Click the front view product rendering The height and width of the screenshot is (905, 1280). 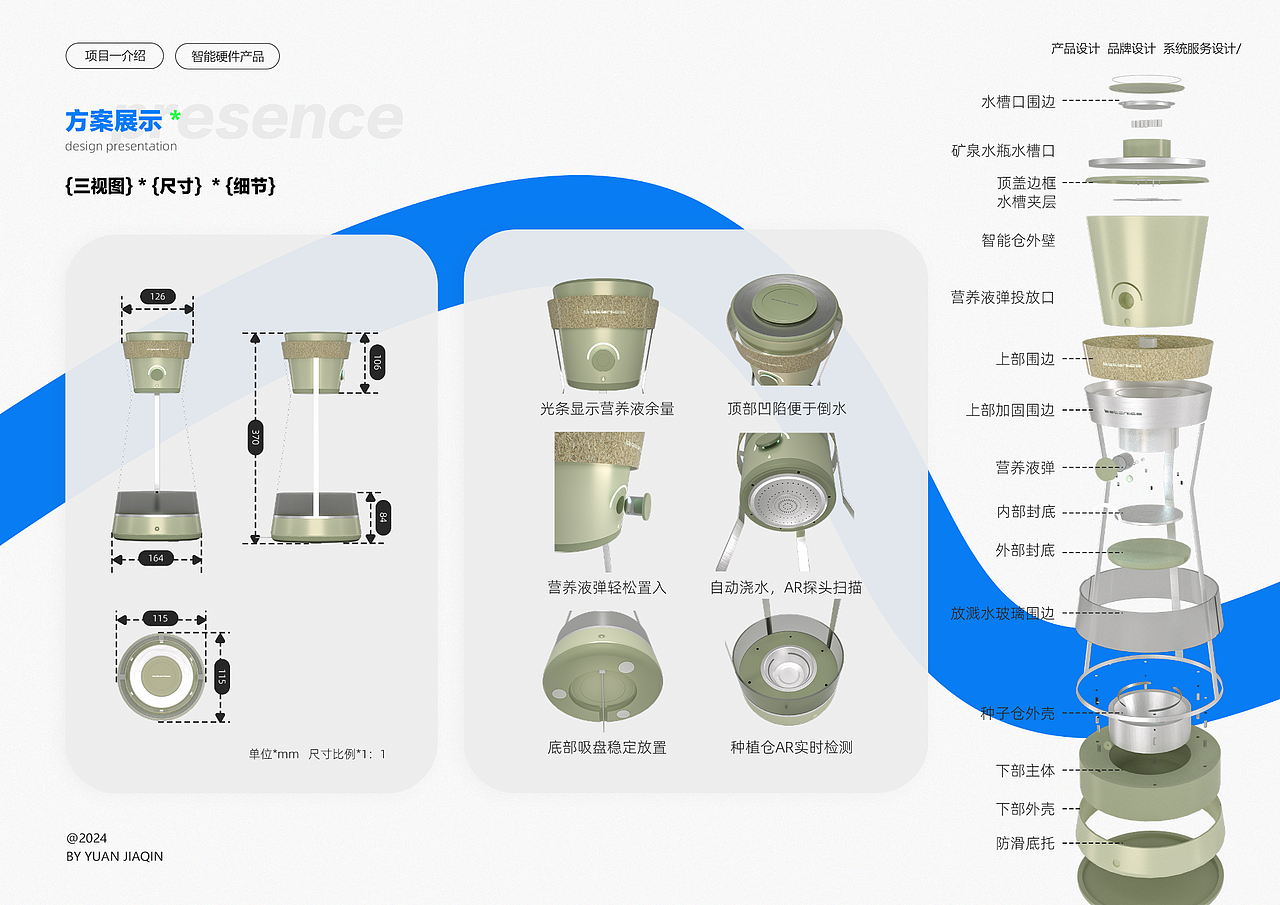(157, 436)
